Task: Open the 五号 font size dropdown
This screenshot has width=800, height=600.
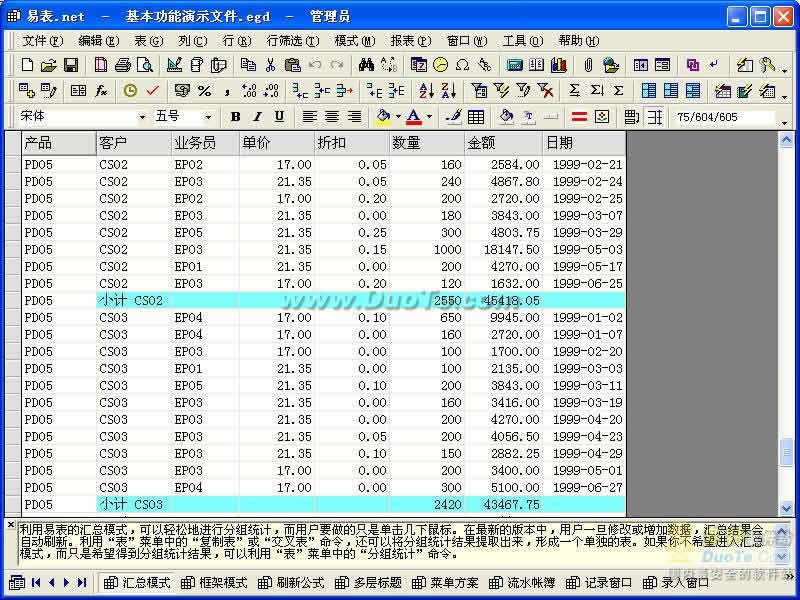Action: [208, 117]
